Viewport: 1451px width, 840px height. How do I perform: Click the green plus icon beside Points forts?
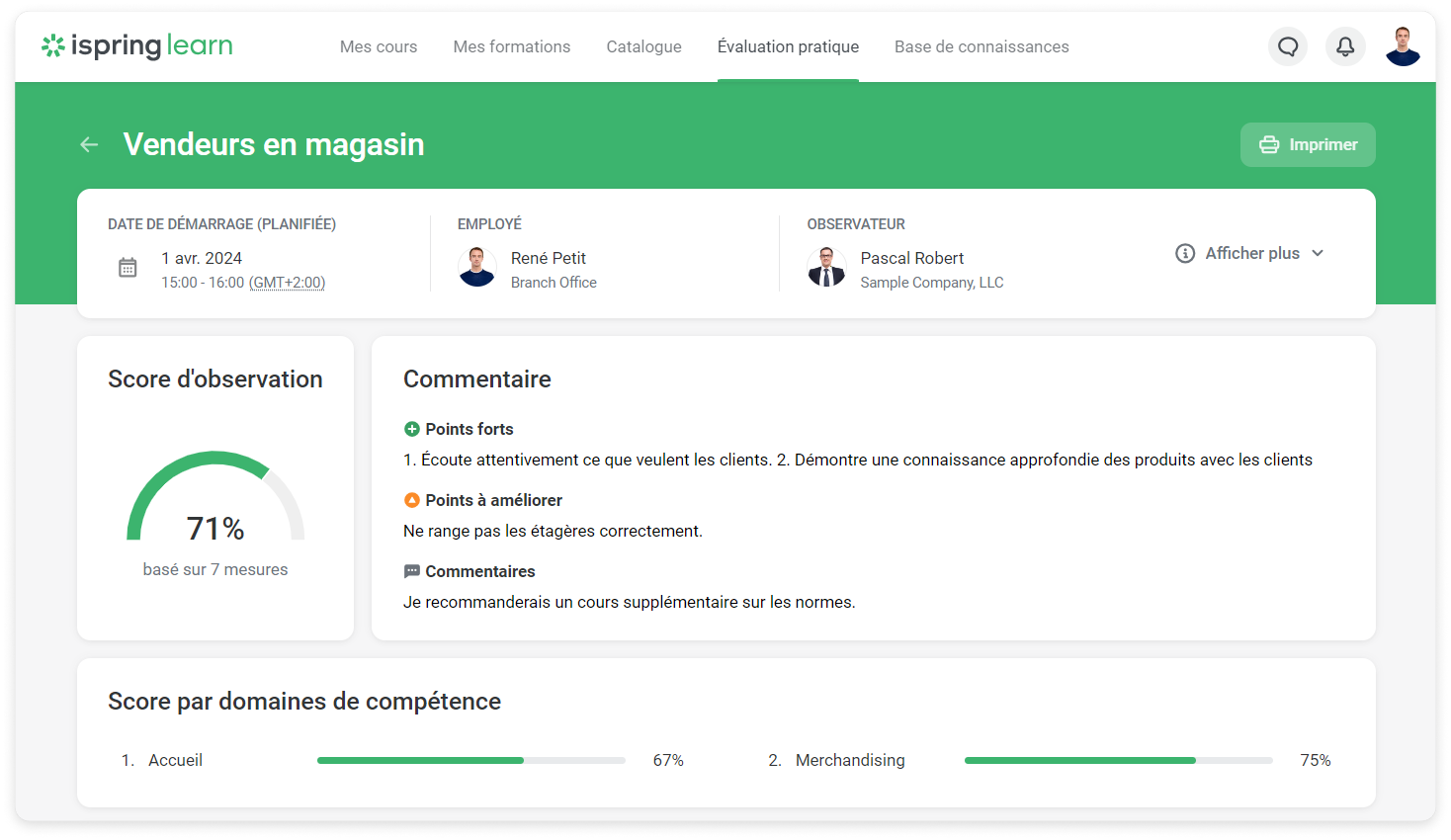click(411, 429)
